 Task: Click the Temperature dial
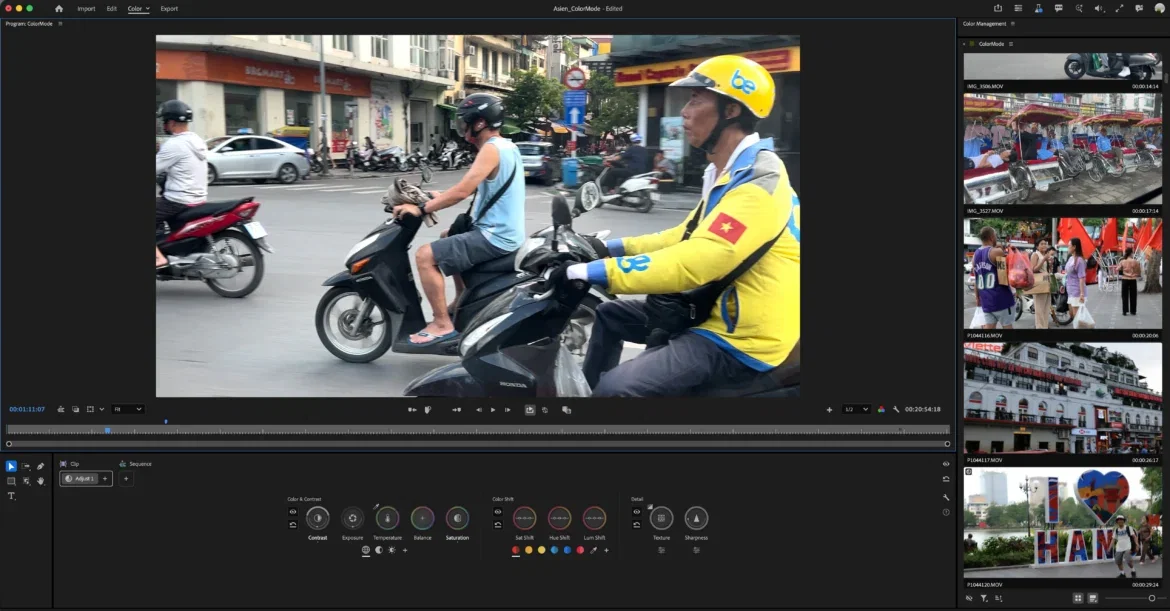pyautogui.click(x=387, y=518)
